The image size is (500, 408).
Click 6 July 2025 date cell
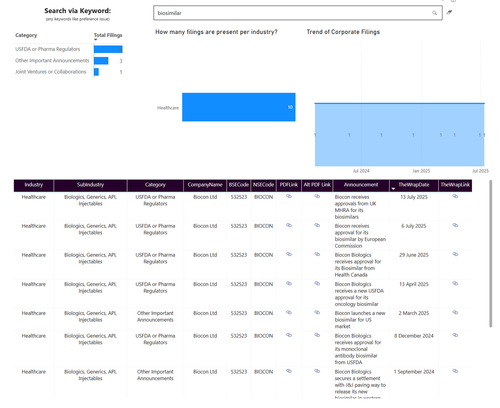tap(414, 226)
